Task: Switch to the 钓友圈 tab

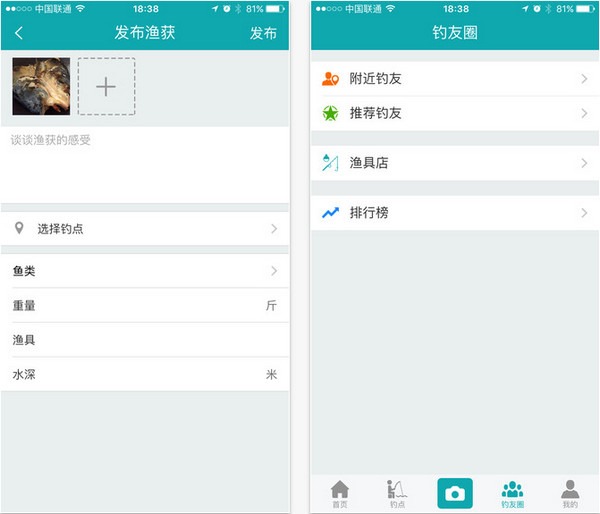Action: pyautogui.click(x=512, y=494)
